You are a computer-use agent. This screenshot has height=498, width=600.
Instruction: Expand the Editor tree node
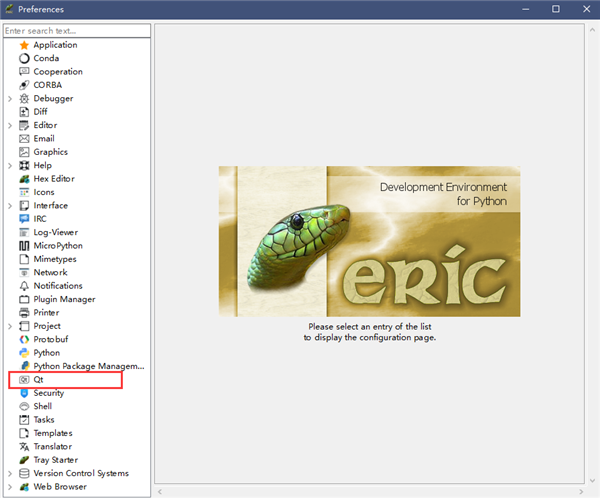(10, 126)
